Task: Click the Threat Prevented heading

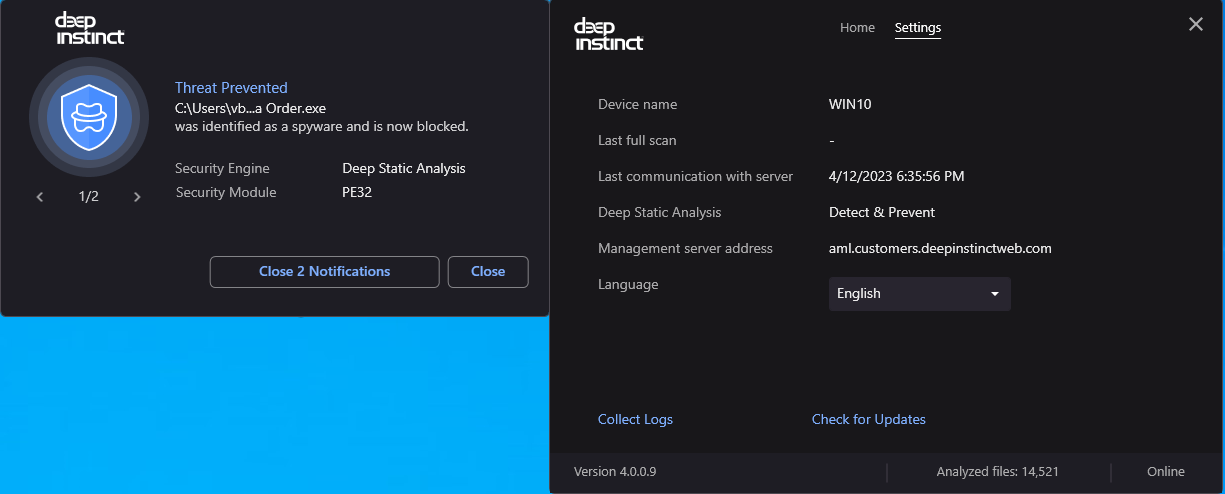Action: (x=231, y=88)
